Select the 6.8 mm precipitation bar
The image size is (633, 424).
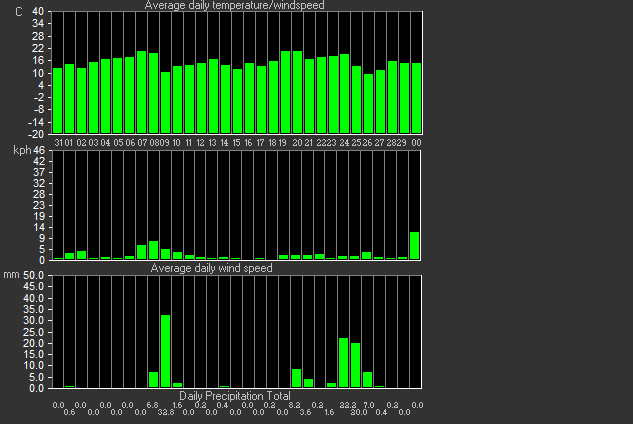[153, 380]
